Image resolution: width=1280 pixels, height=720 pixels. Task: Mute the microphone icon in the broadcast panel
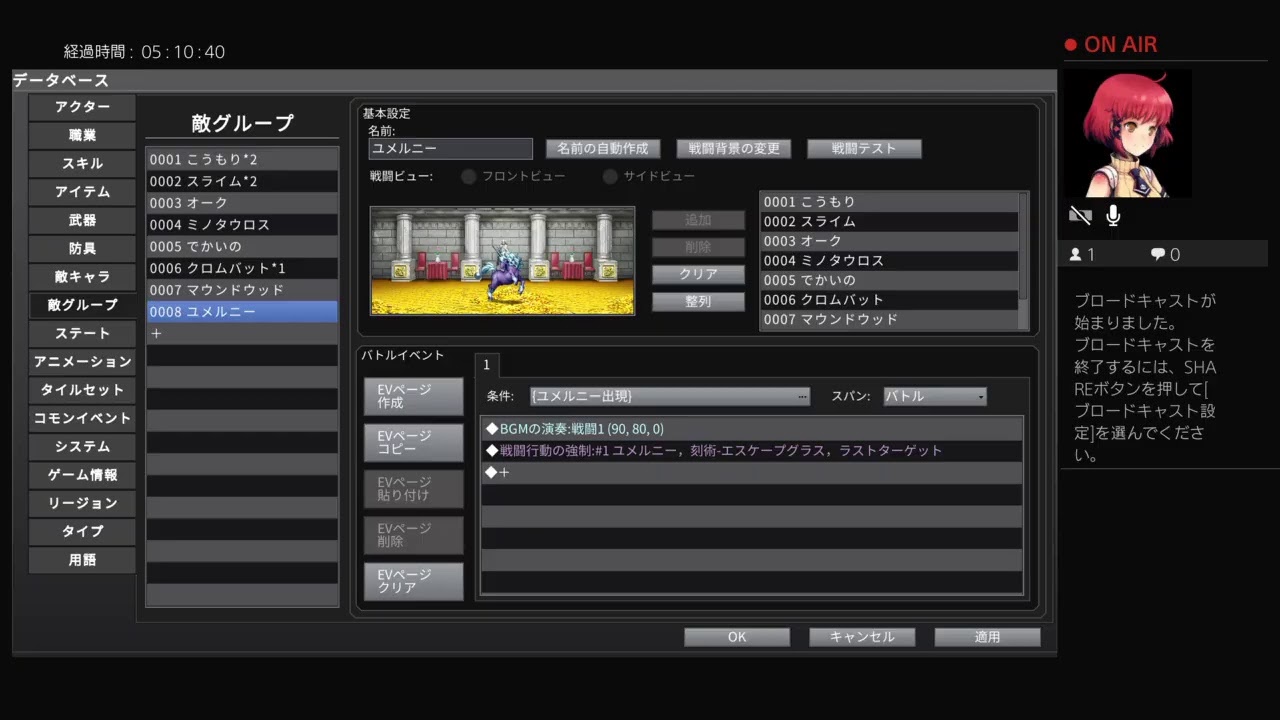(1111, 215)
